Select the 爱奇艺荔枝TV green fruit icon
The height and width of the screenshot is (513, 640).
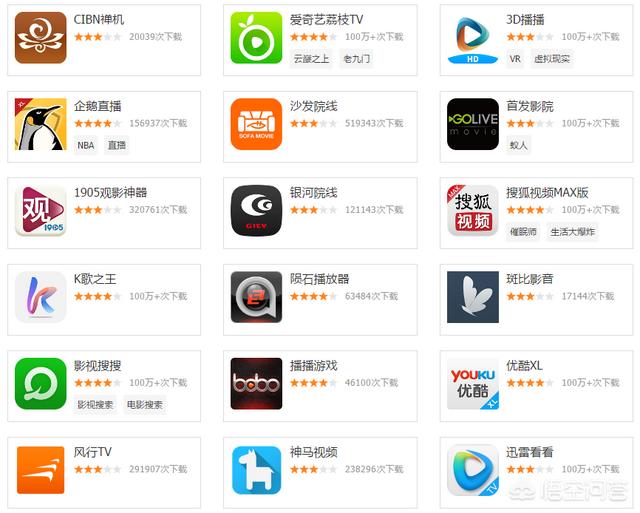click(x=256, y=38)
